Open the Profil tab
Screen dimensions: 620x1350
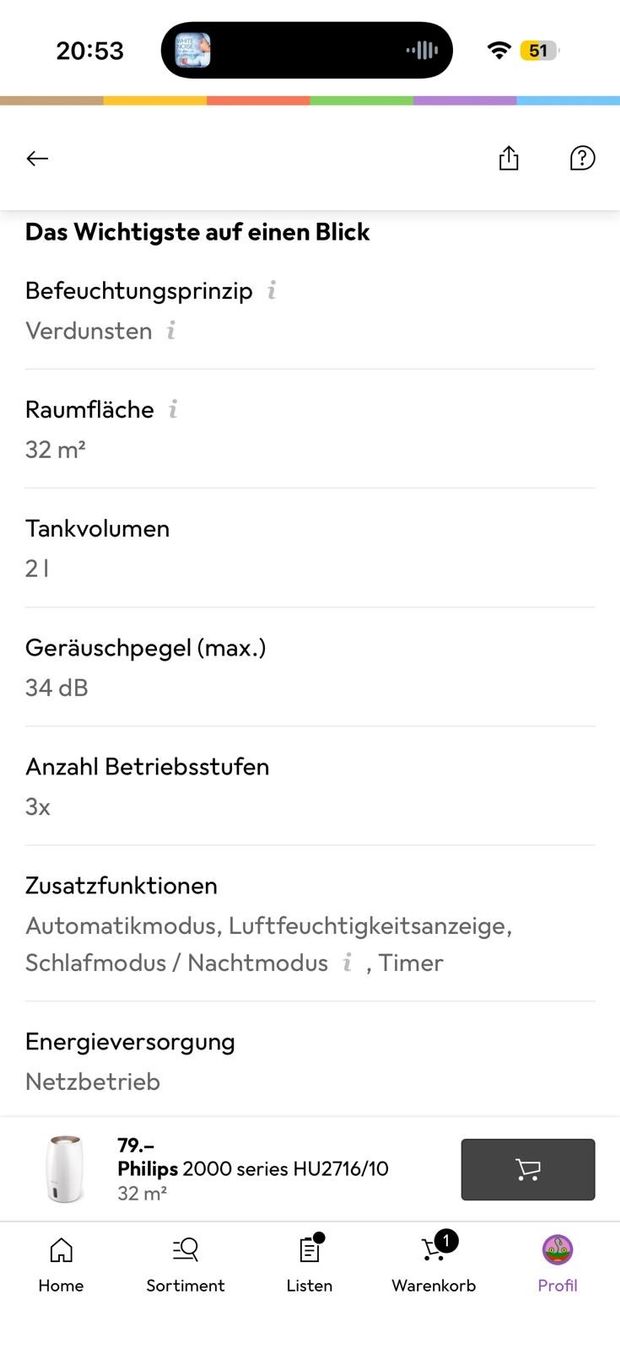557,1264
